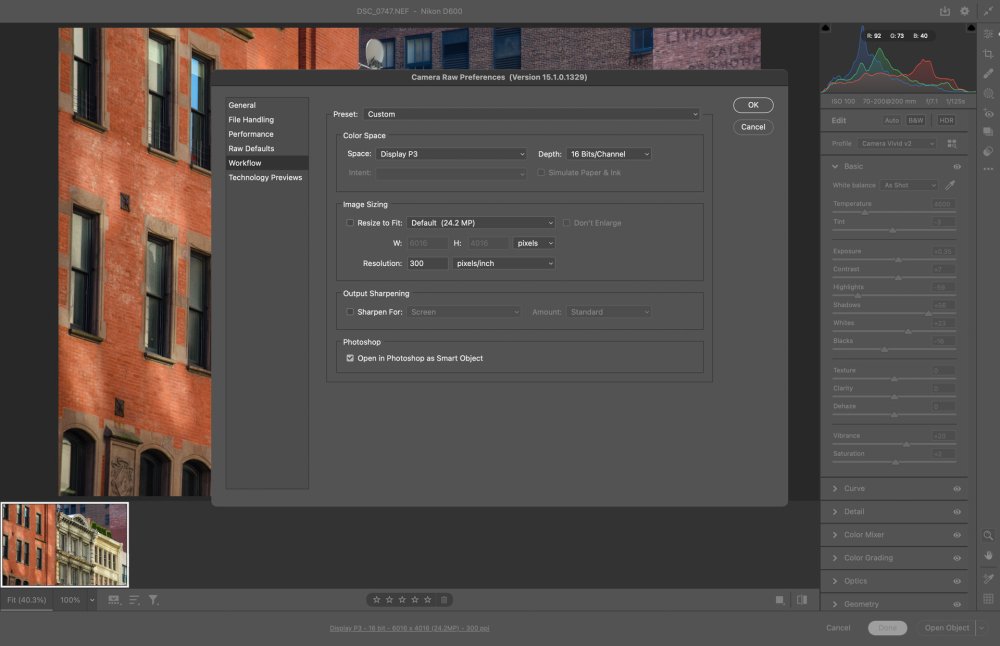The image size is (1000, 646).
Task: Select the Masking circle tool icon
Action: [x=988, y=93]
